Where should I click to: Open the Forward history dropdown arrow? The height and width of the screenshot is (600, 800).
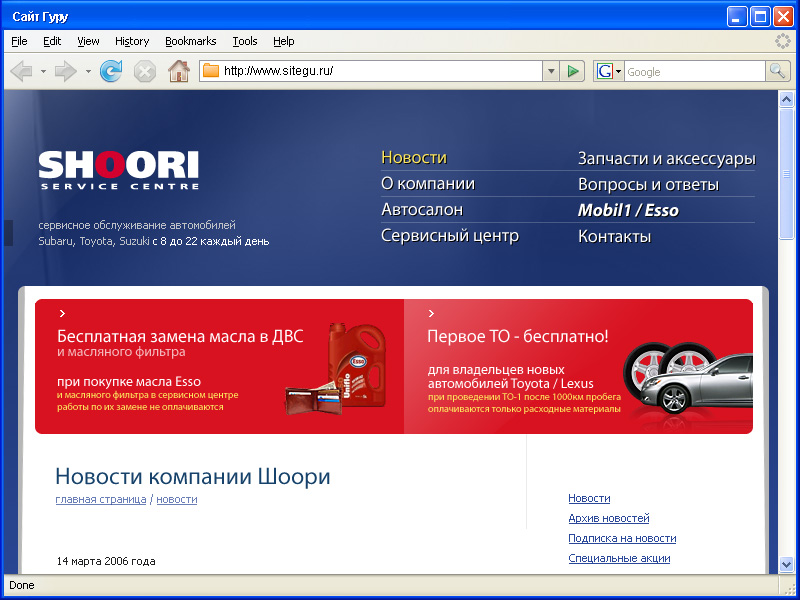[88, 71]
